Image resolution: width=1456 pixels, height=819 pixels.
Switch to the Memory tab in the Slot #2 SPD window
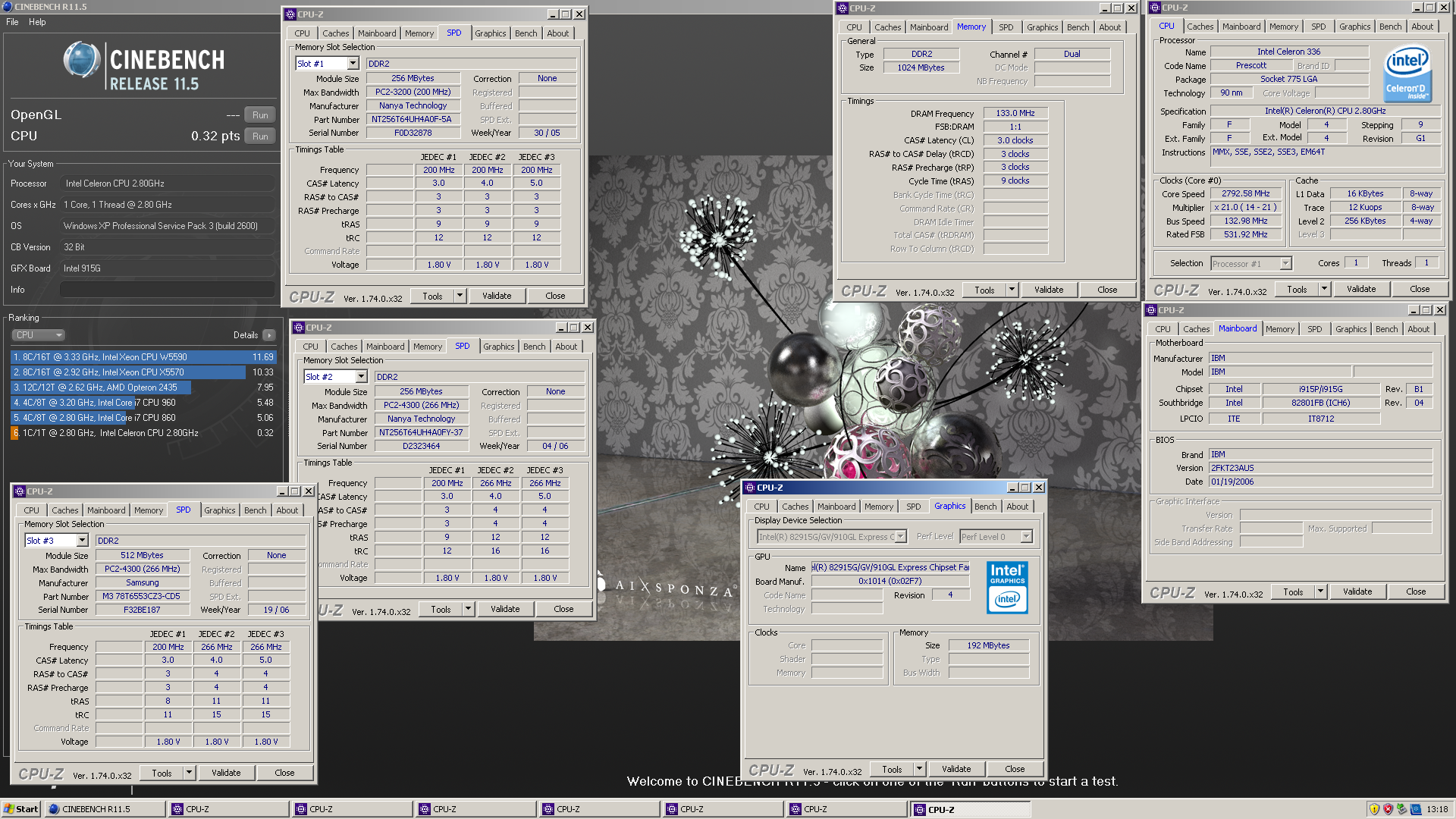(428, 347)
